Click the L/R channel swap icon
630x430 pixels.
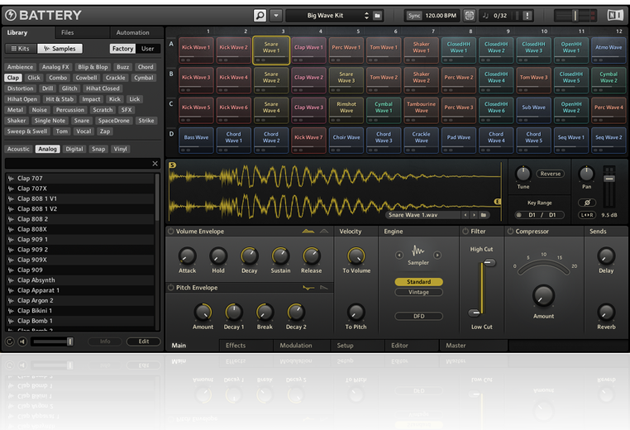587,215
